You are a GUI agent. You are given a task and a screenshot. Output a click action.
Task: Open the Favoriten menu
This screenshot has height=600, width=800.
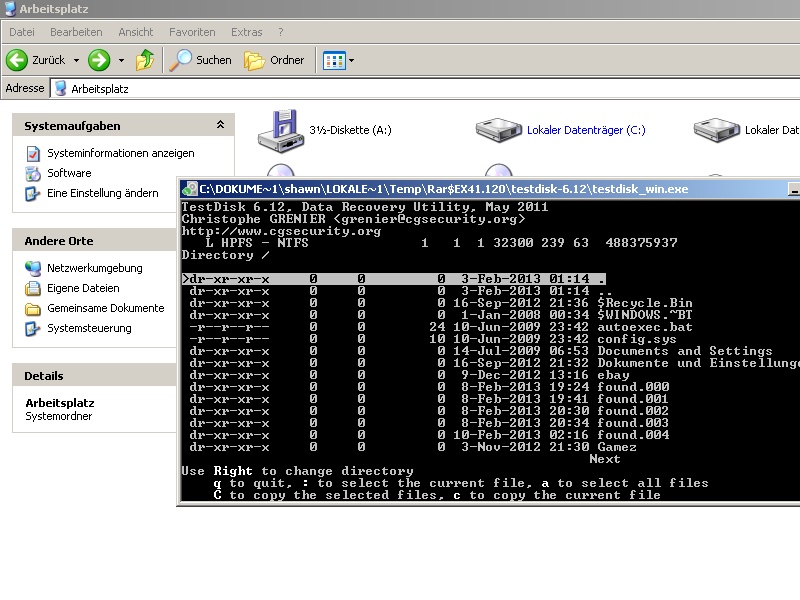tap(192, 32)
